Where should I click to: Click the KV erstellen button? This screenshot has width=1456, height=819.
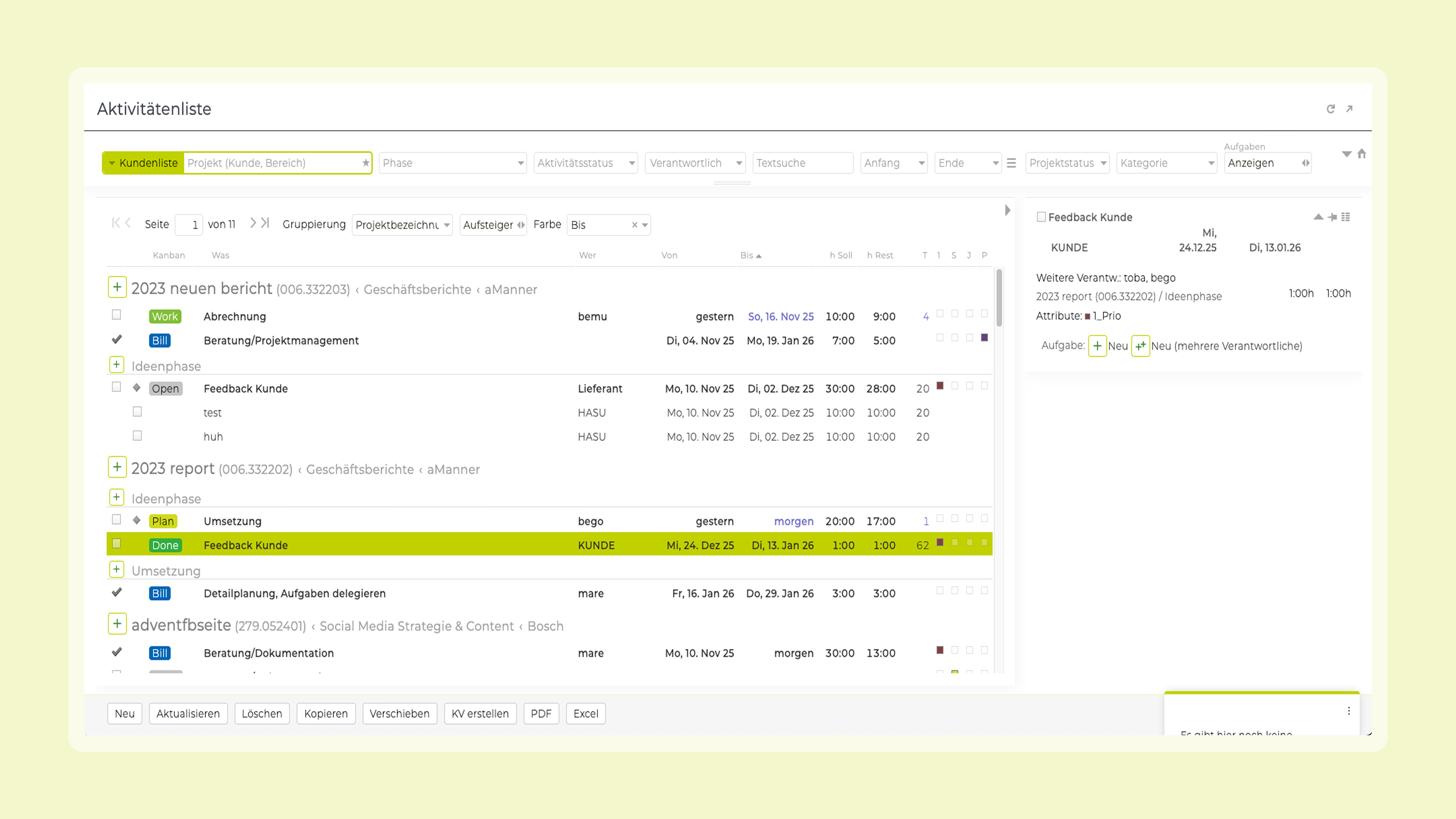(480, 713)
